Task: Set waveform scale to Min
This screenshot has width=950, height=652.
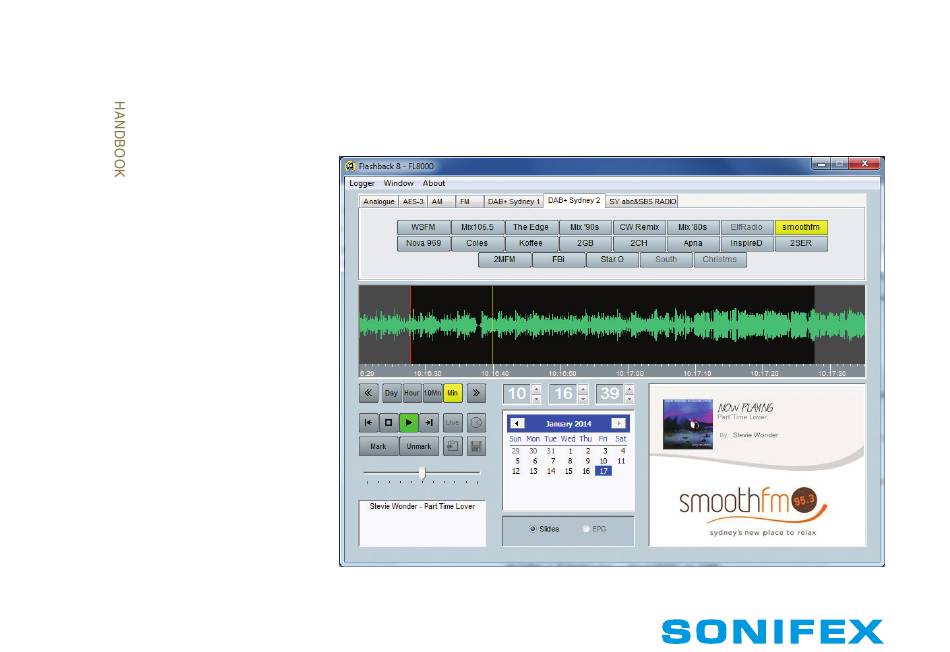Action: point(453,393)
